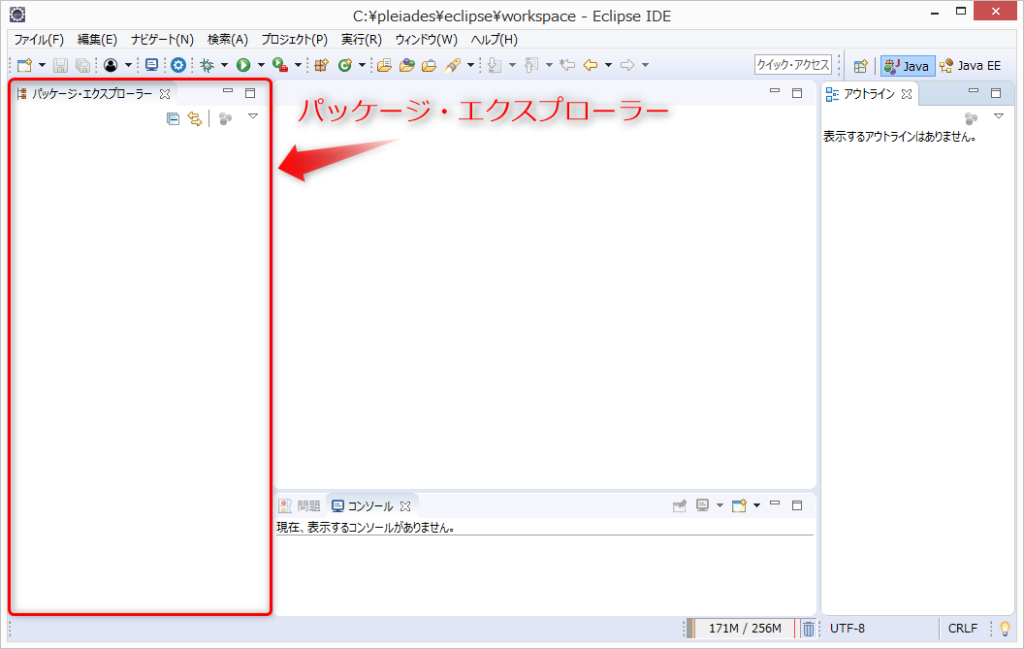Click the blue monitor console toolbar icon
Image resolution: width=1024 pixels, height=649 pixels.
(x=152, y=65)
